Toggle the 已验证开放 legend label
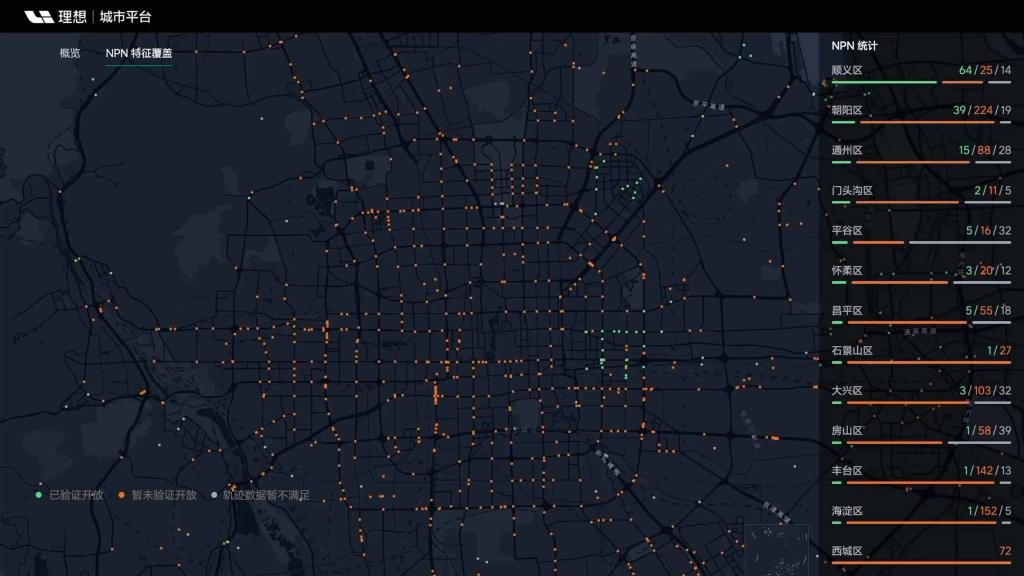Viewport: 1024px width, 576px height. [x=77, y=495]
